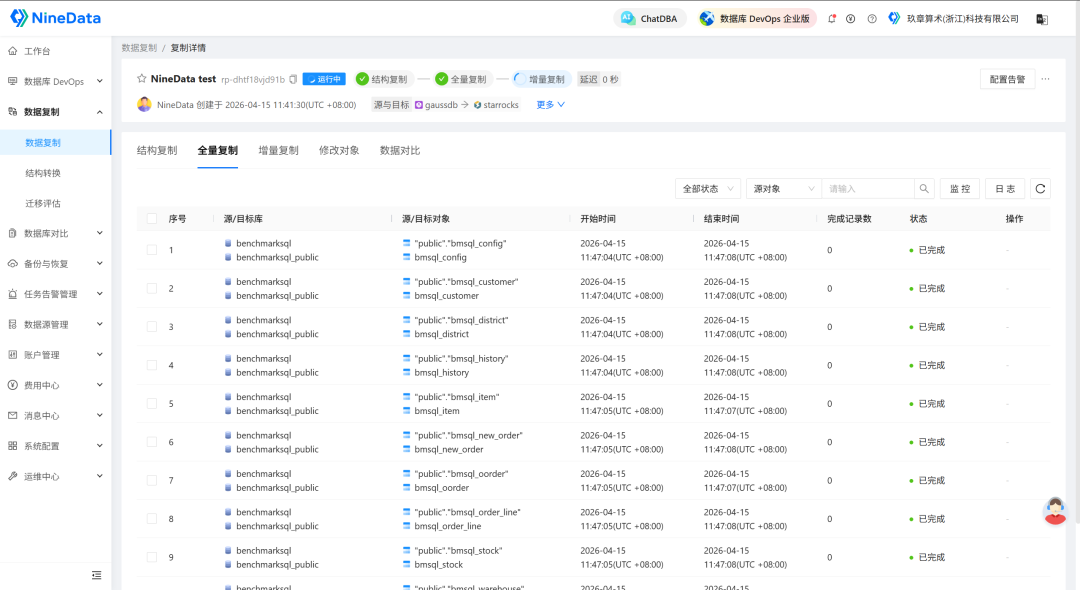Focus the 请输入 search input field
This screenshot has height=590, width=1080.
(867, 188)
